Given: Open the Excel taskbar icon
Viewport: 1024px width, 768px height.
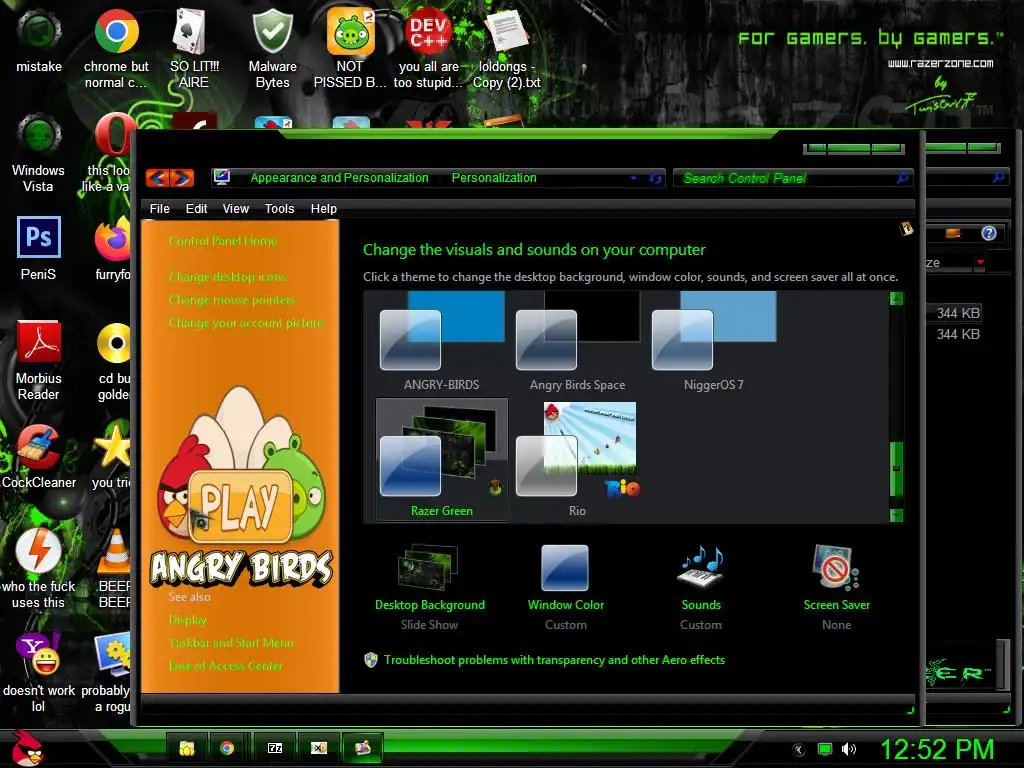Looking at the screenshot, I should pos(319,748).
